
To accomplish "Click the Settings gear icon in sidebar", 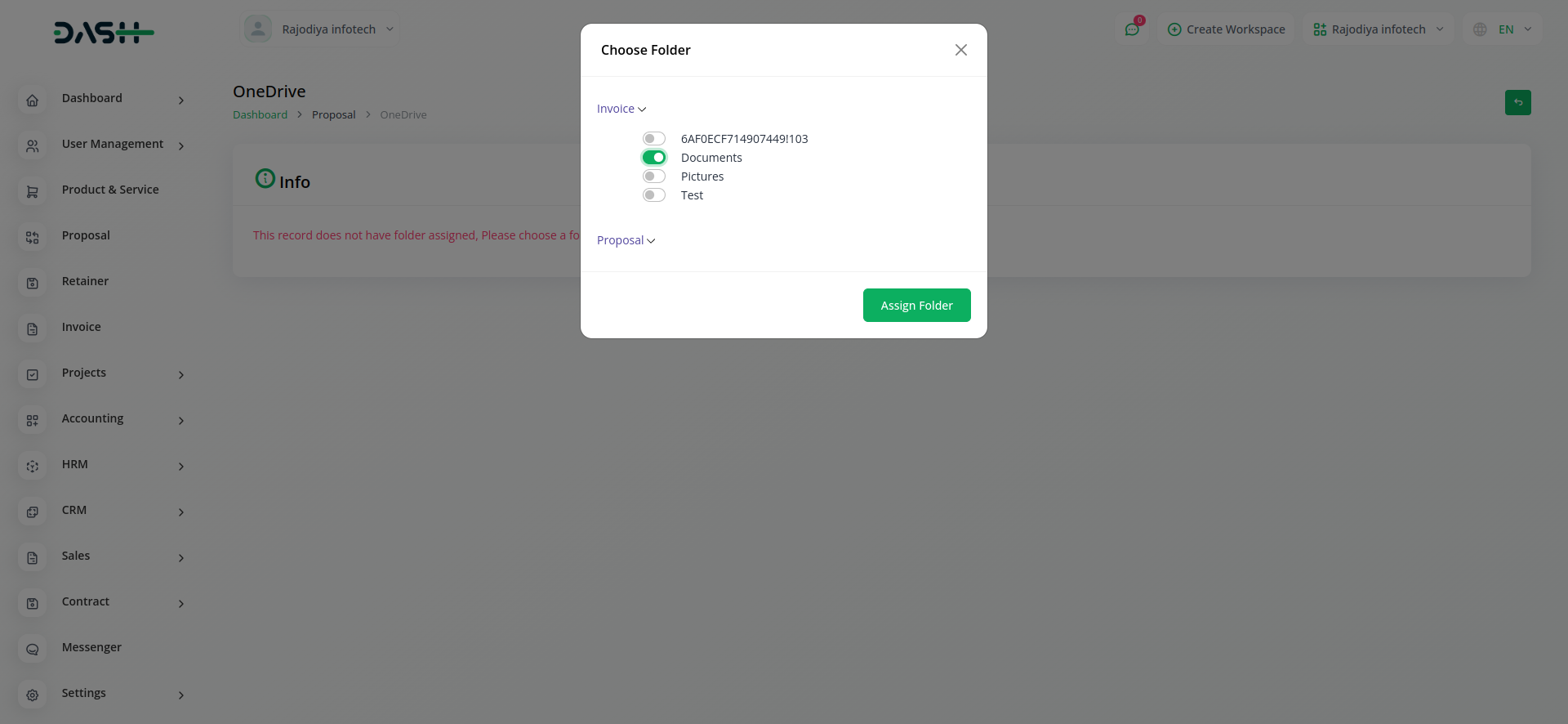I will pos(33,695).
